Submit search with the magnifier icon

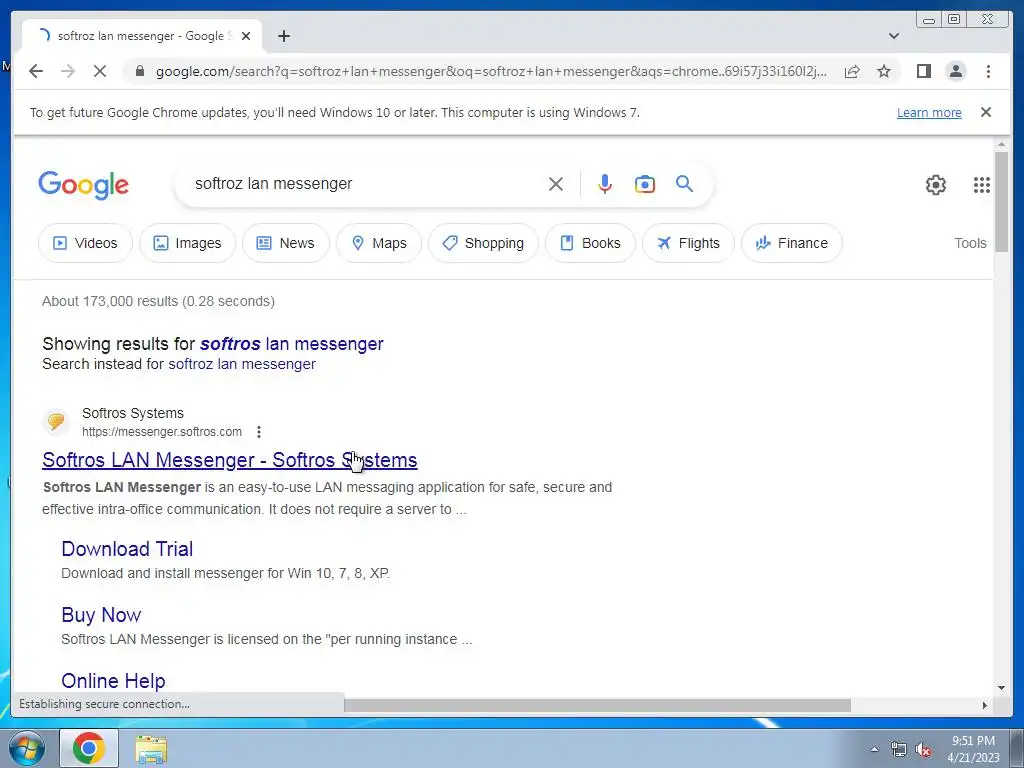click(x=684, y=184)
